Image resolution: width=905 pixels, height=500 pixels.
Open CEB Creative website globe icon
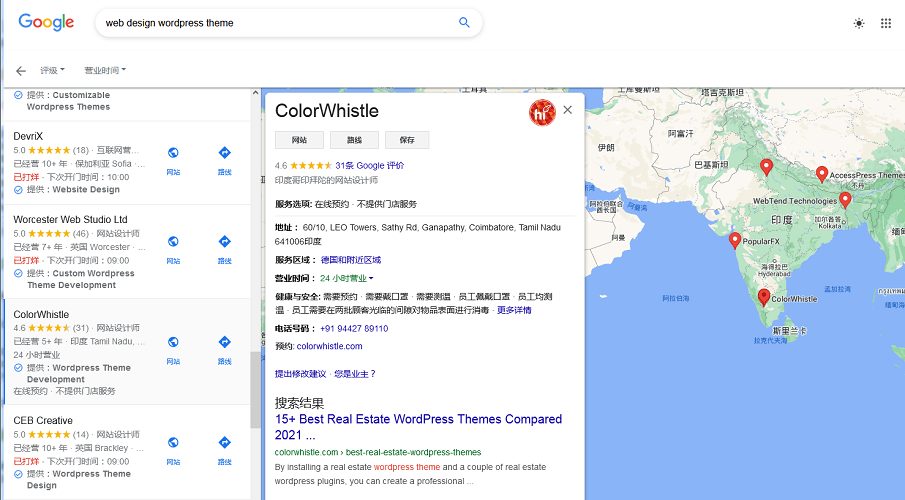[173, 442]
